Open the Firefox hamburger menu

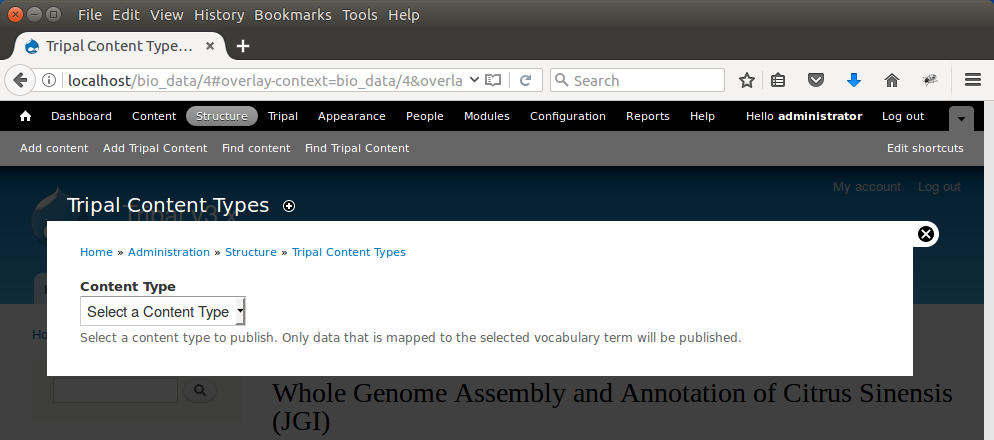tap(972, 80)
